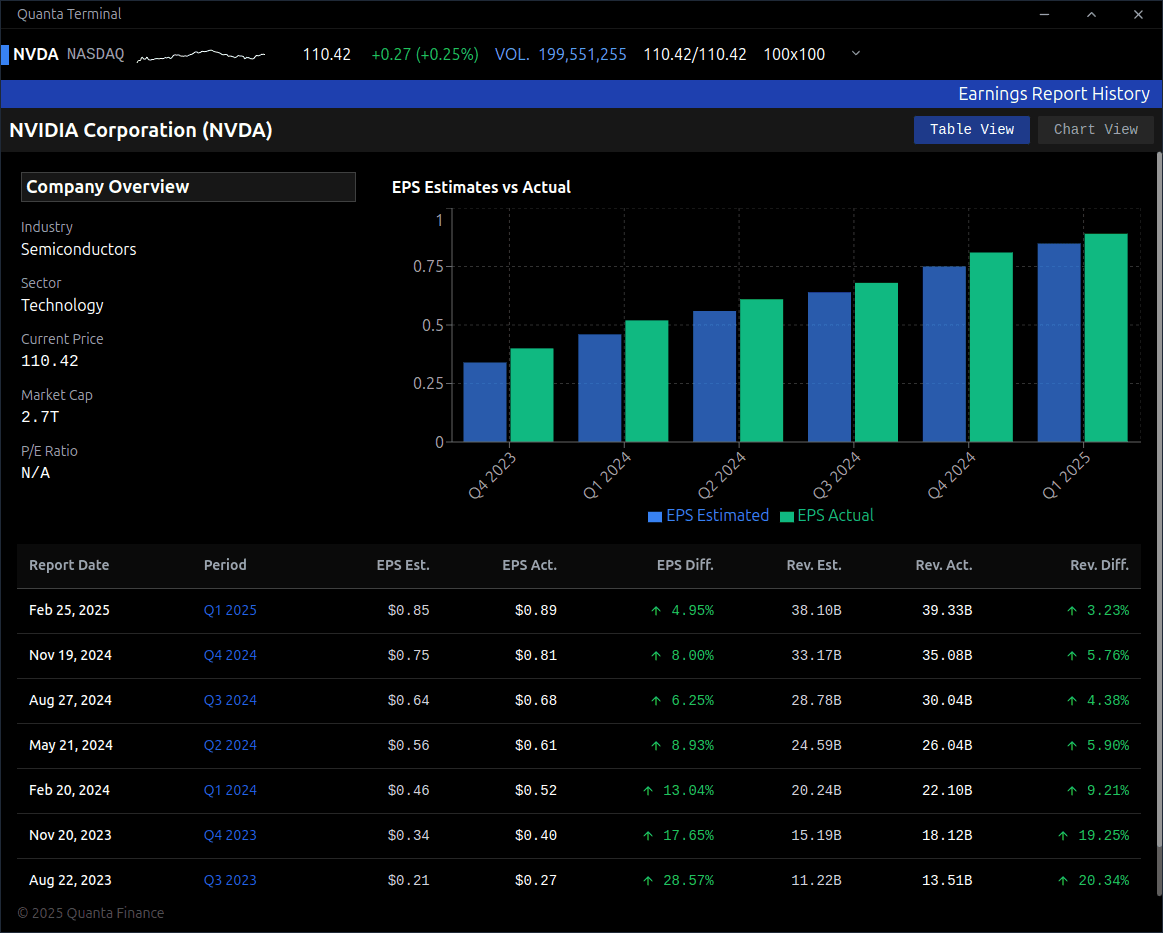This screenshot has width=1163, height=933.
Task: Click the May 21, 2024 report date
Action: tap(70, 745)
